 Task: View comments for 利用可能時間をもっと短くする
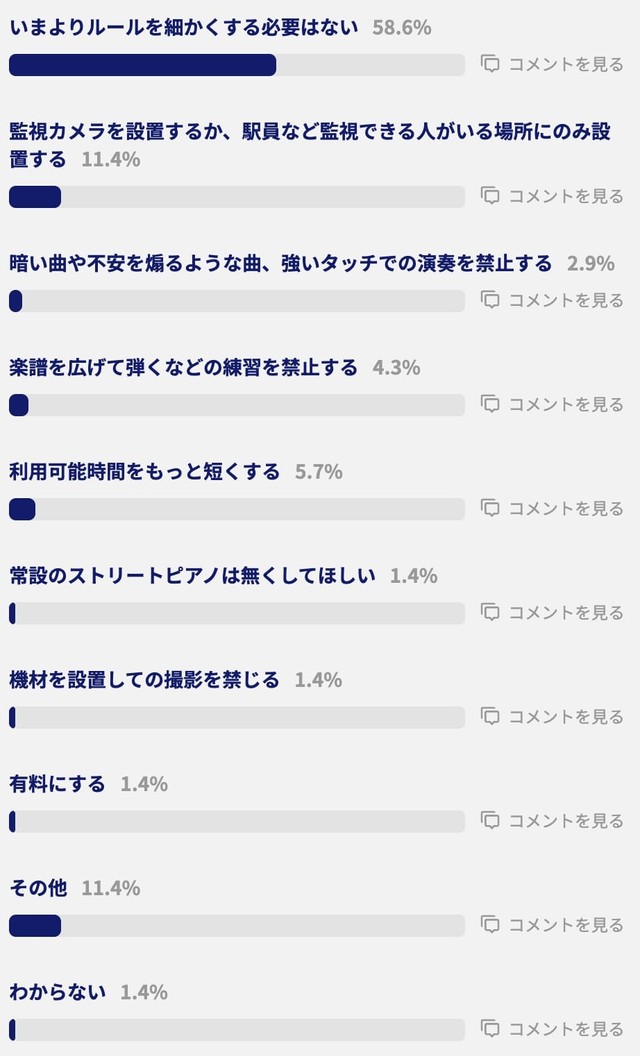[556, 508]
